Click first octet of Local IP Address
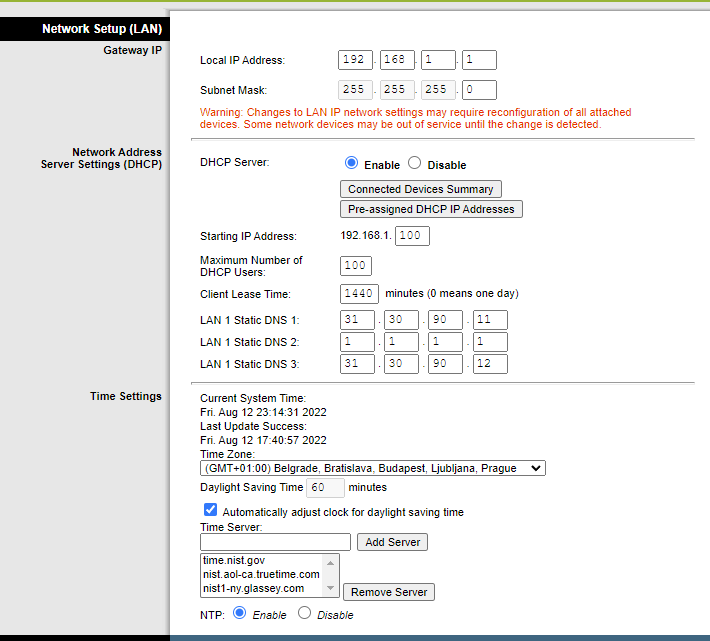This screenshot has height=641, width=710. pyautogui.click(x=355, y=60)
